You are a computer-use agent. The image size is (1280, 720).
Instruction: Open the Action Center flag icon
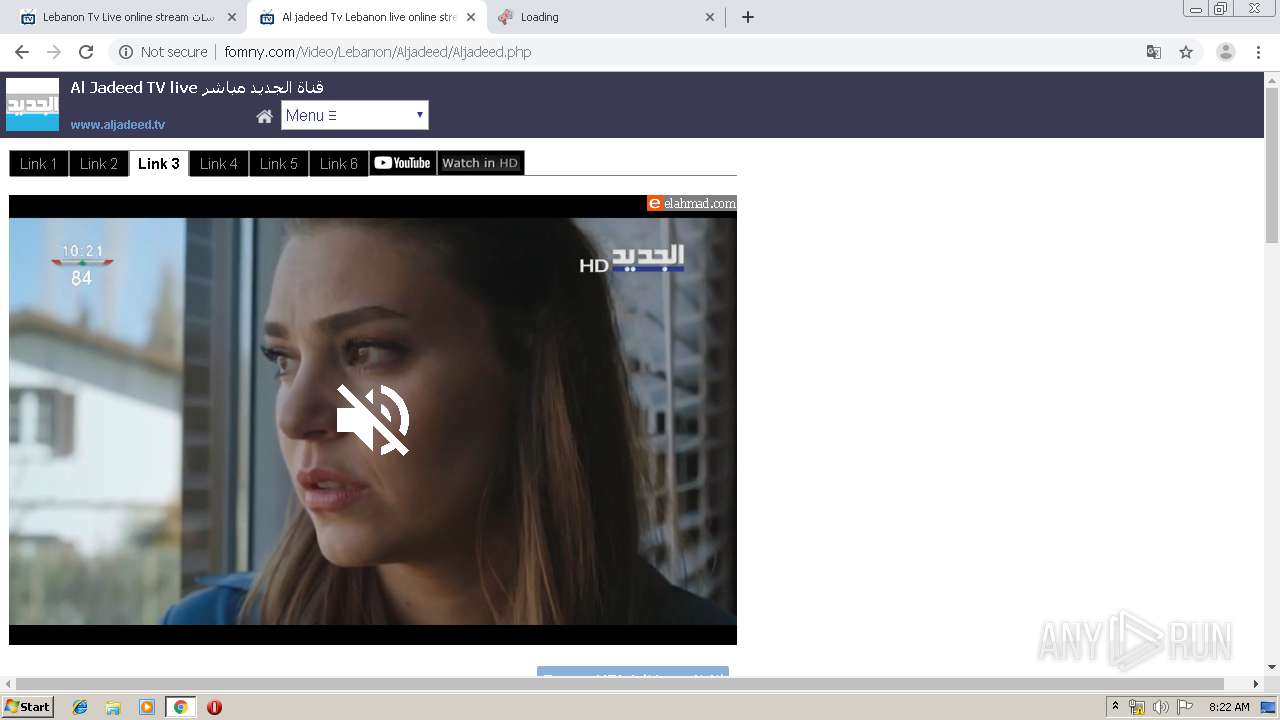pos(1185,707)
